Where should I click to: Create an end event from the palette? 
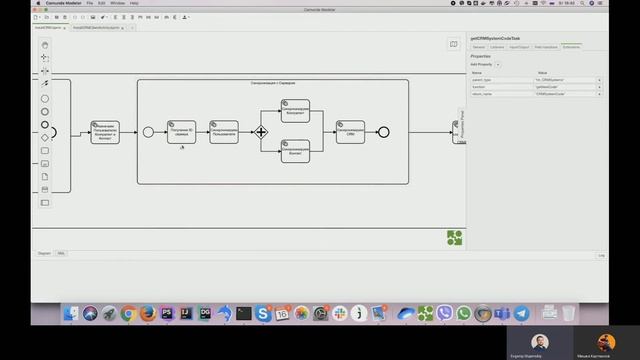click(45, 124)
